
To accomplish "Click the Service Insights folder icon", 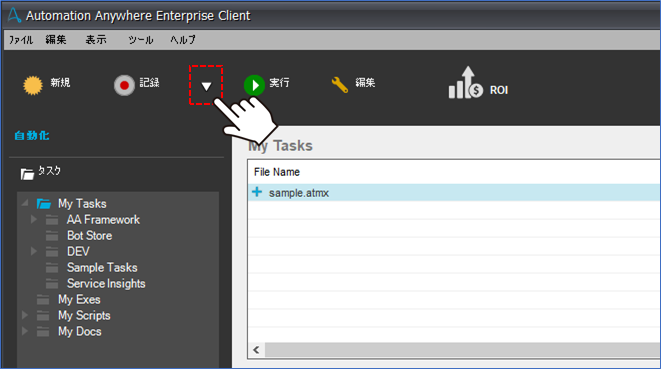I will point(52,283).
